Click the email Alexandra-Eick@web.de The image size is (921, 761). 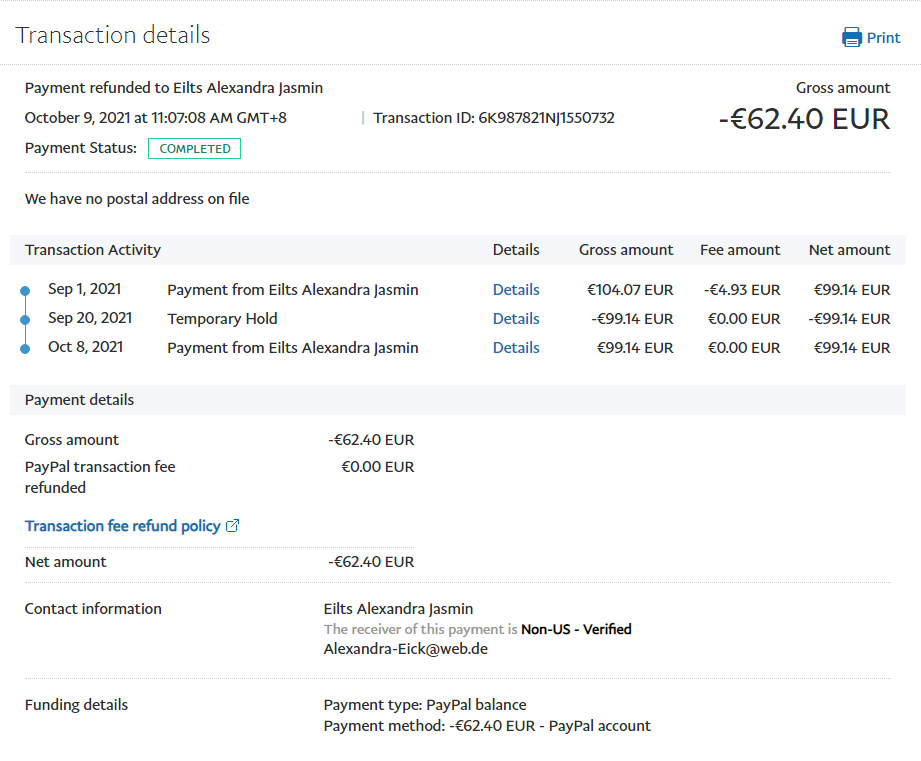pos(405,649)
